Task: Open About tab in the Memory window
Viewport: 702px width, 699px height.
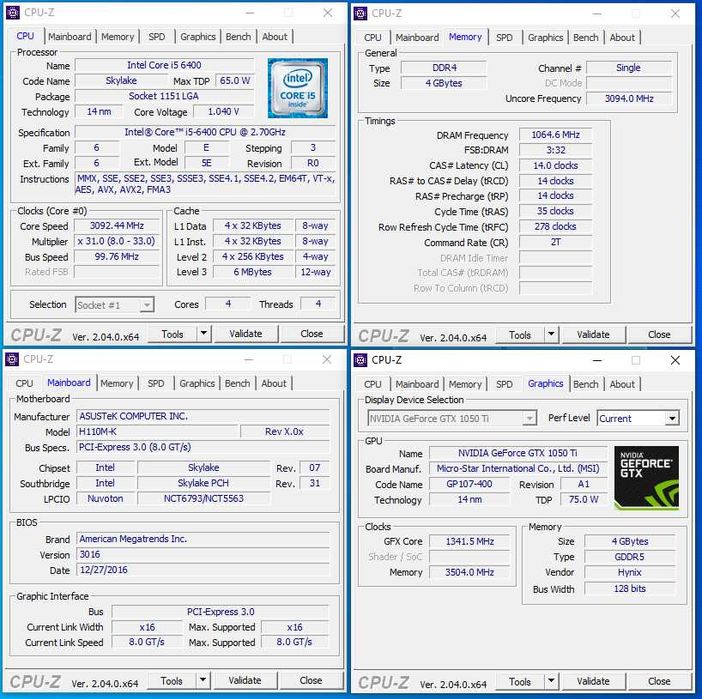Action: tap(622, 38)
